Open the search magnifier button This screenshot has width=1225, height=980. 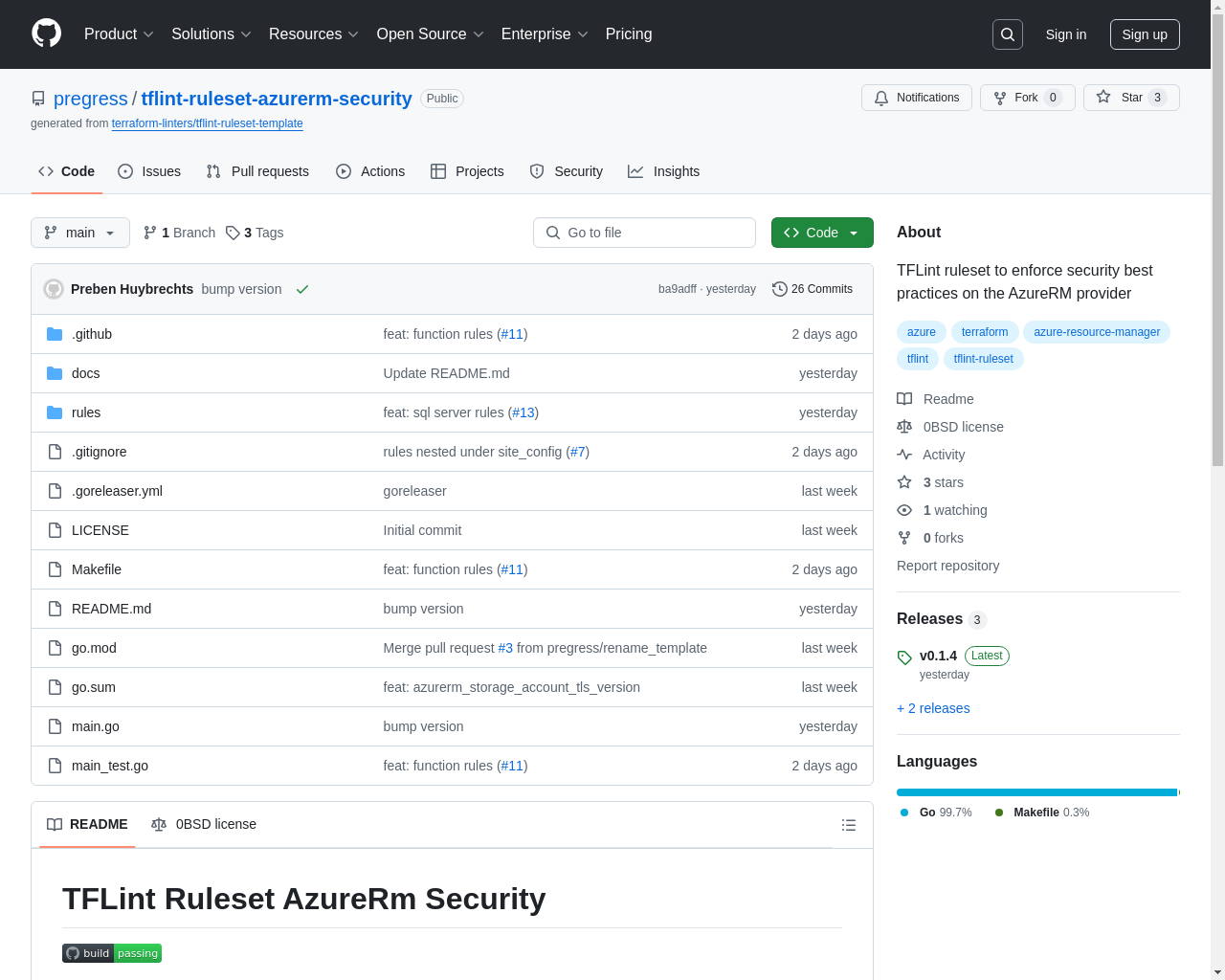1008,34
